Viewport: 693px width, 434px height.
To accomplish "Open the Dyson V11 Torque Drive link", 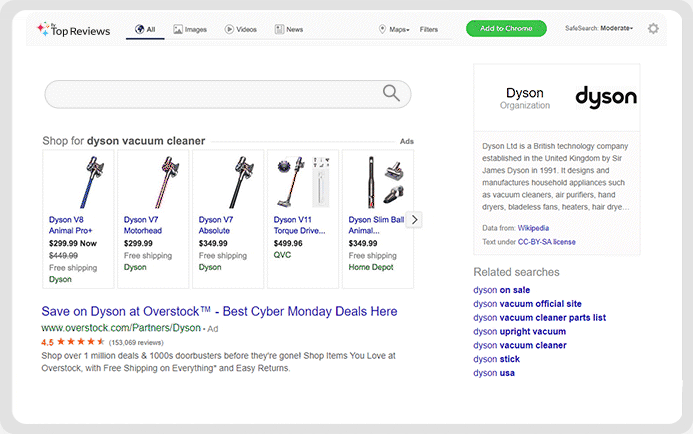I will pos(299,225).
